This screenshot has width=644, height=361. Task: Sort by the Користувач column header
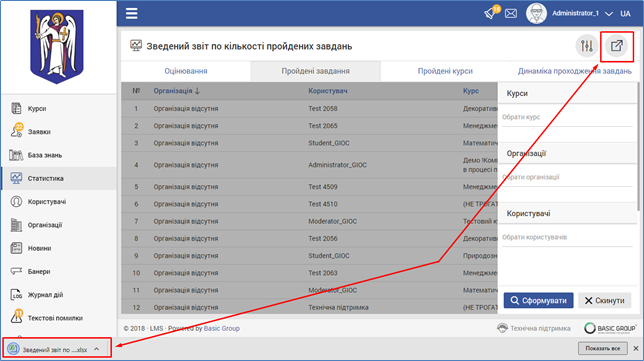(x=328, y=91)
